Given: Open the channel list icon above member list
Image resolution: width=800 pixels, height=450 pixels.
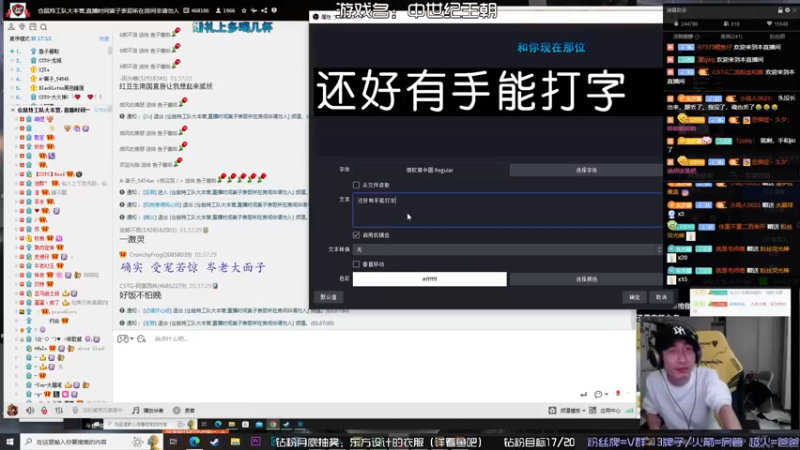Looking at the screenshot, I should click(x=33, y=27).
